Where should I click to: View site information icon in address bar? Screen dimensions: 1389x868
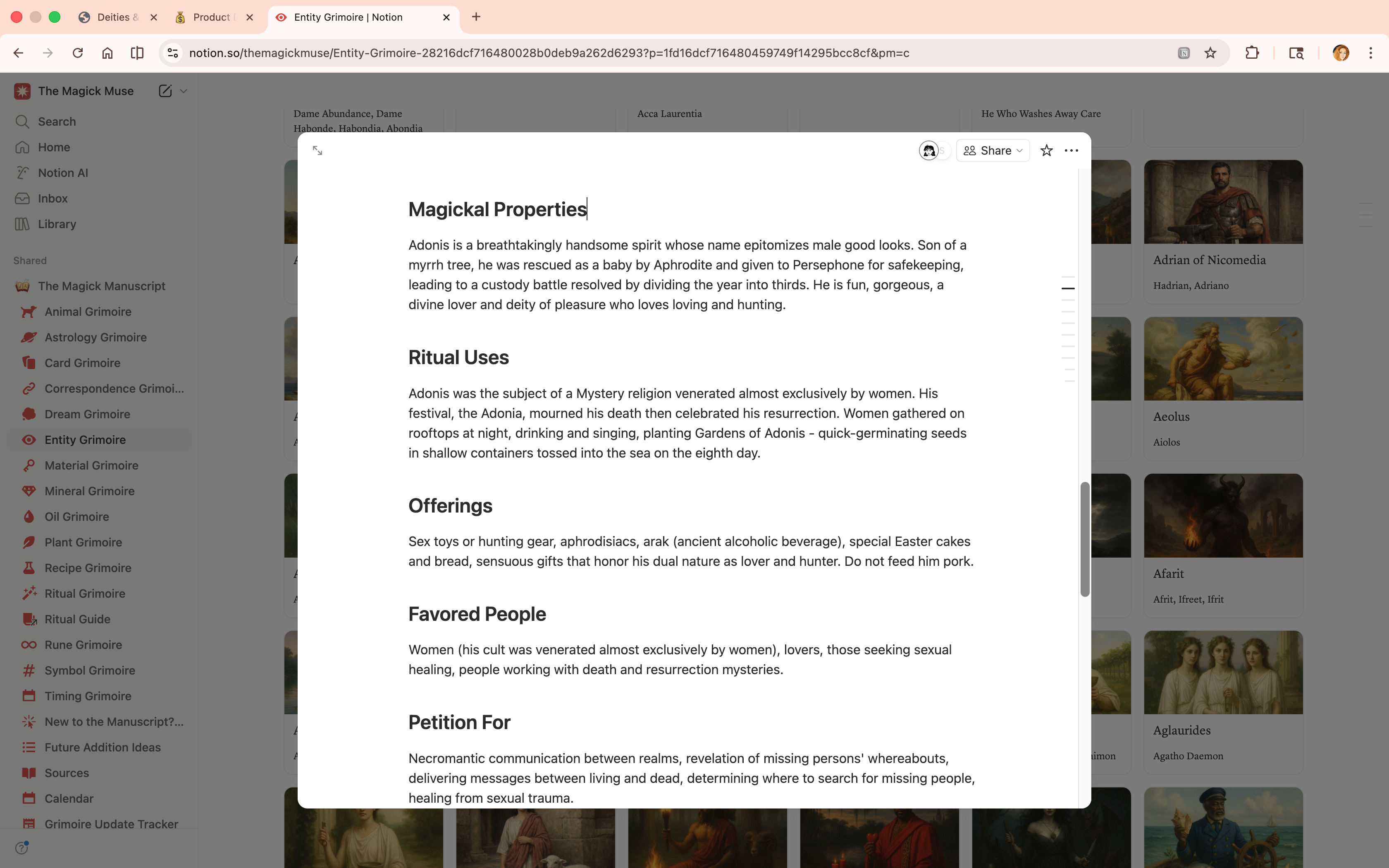[173, 53]
